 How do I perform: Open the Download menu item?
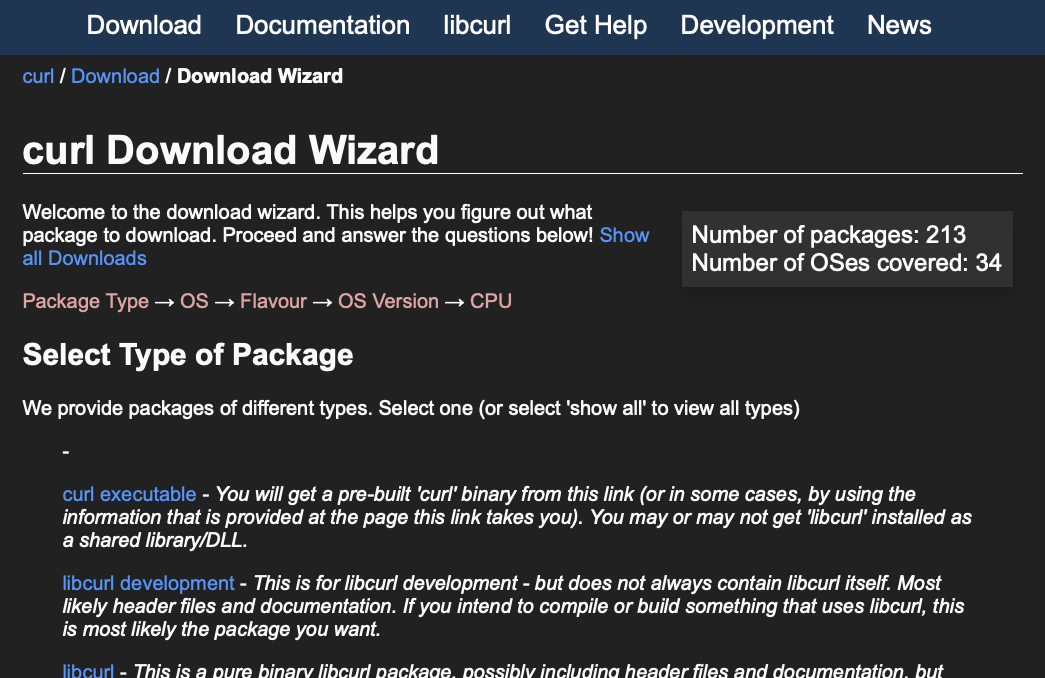point(144,25)
